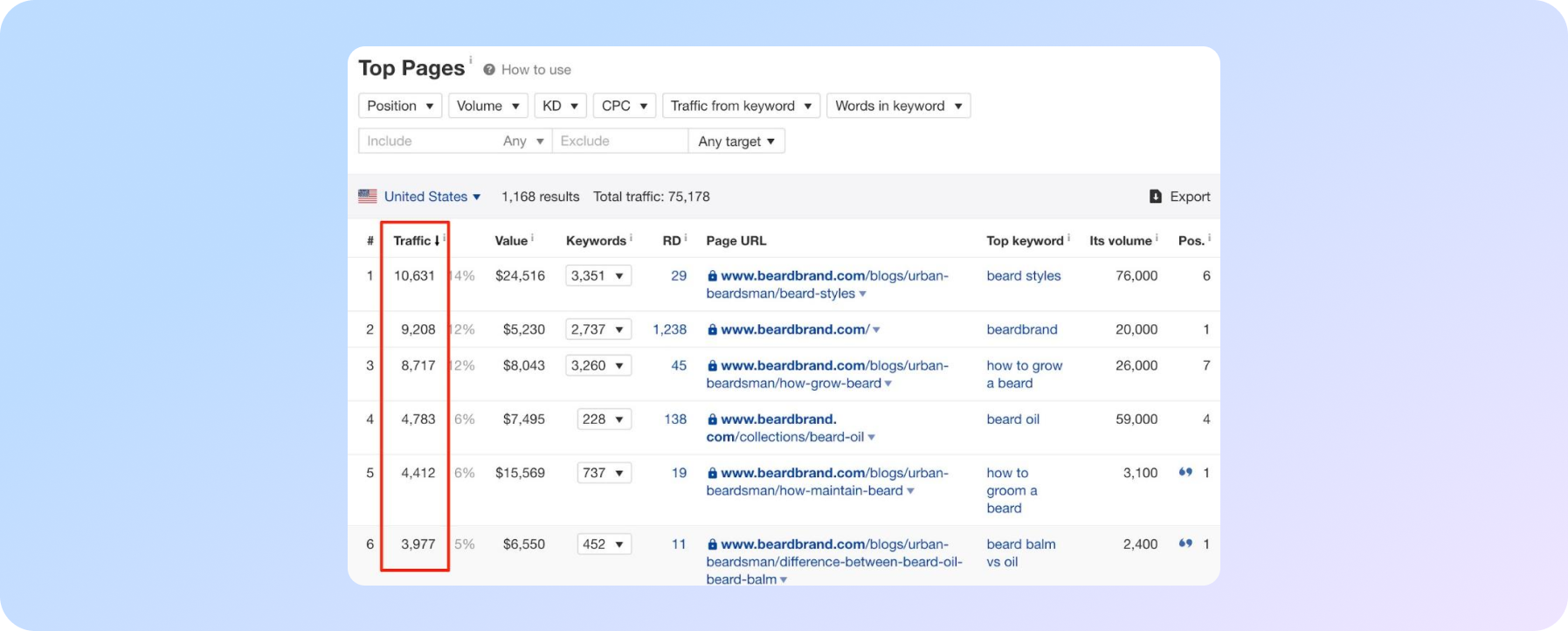Open the www.beardbrand.com/ homepage URL
Viewport: 1568px width, 631px height.
click(x=794, y=329)
